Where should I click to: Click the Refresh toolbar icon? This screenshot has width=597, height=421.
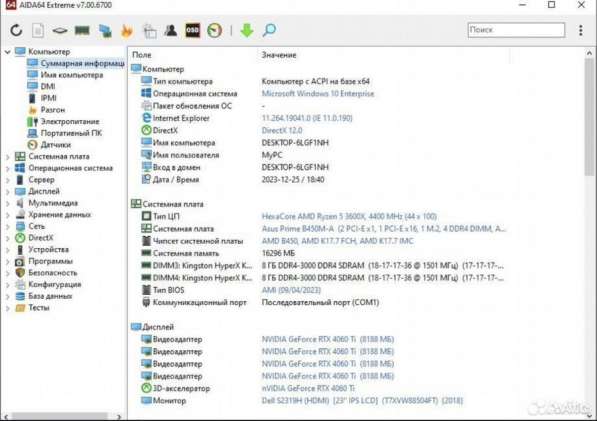pyautogui.click(x=16, y=30)
